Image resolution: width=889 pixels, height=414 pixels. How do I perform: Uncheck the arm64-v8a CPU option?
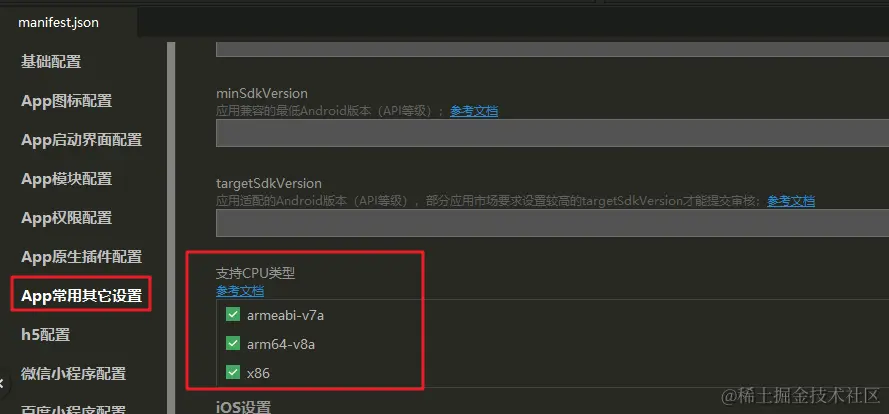coord(232,343)
